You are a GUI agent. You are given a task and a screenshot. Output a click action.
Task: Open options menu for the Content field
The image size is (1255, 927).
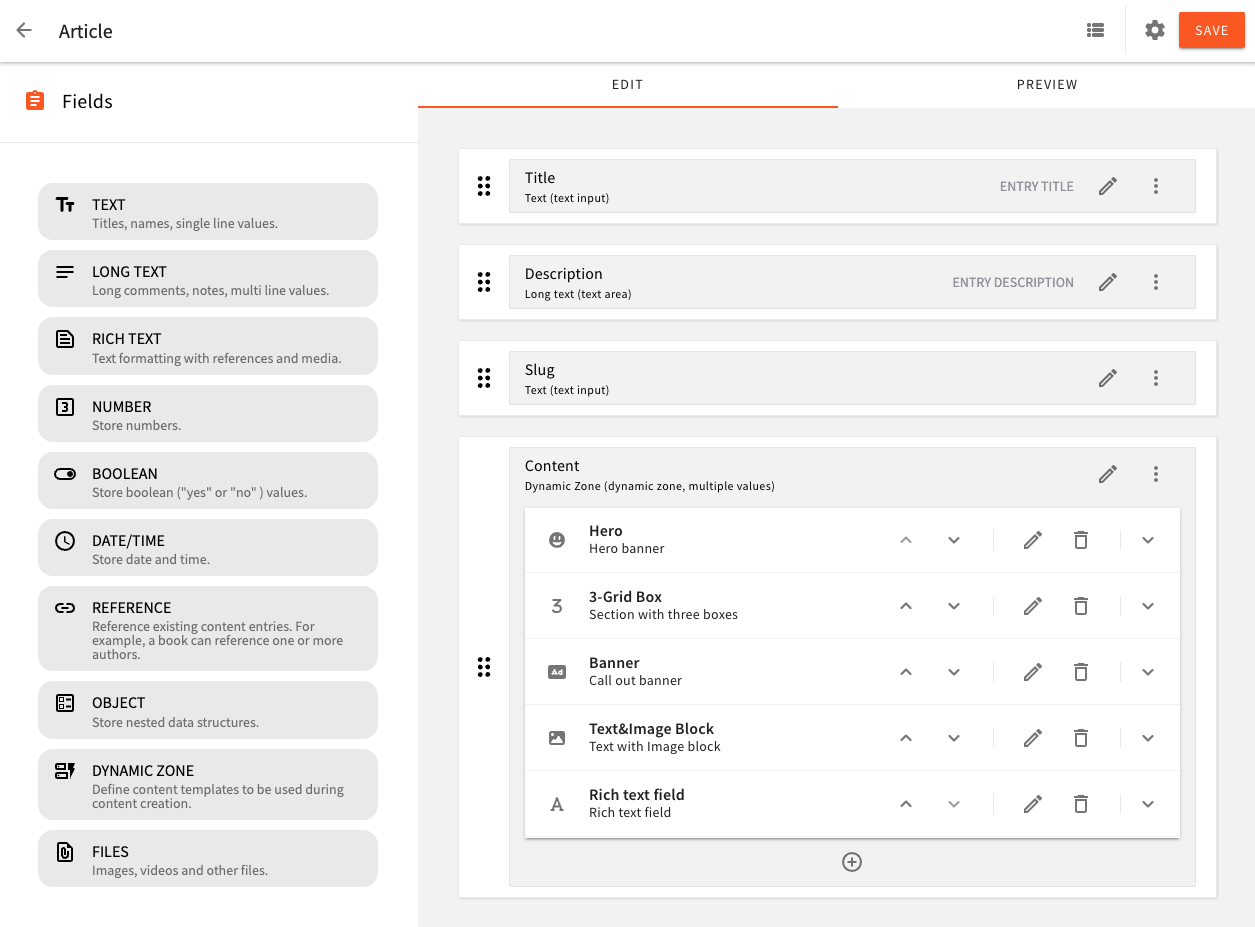point(1155,474)
